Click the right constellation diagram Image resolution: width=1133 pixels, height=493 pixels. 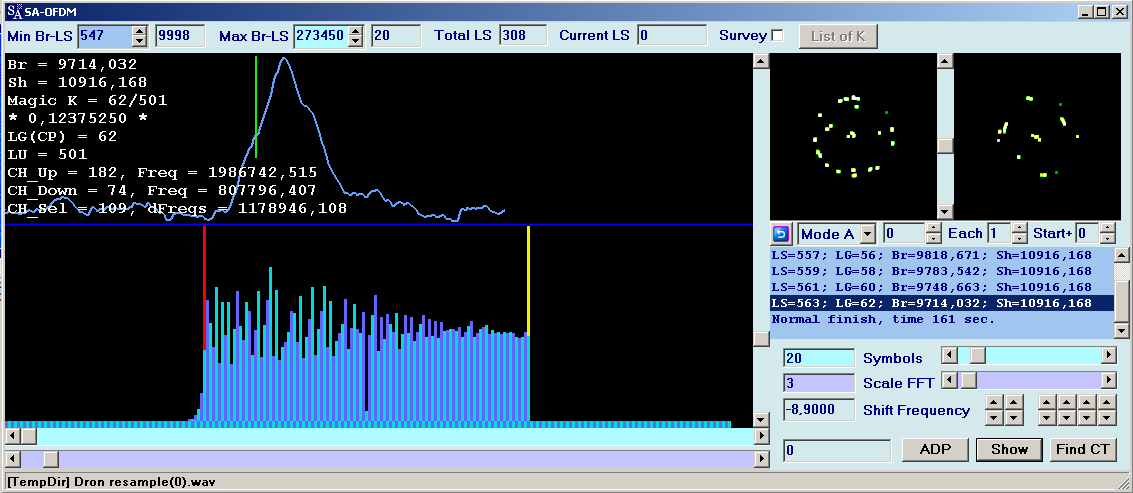(1035, 137)
